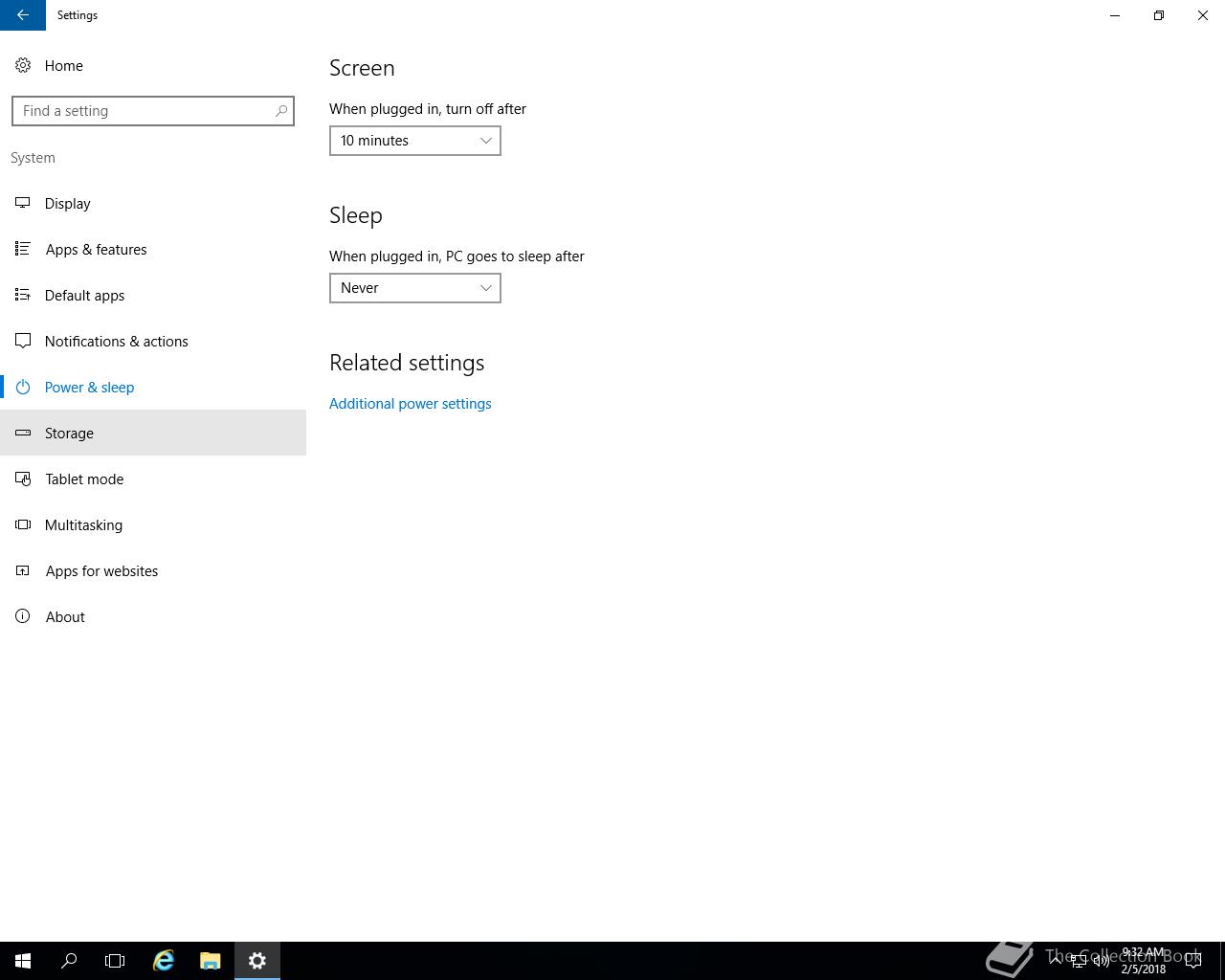Click the back arrow in Settings title bar

point(23,15)
